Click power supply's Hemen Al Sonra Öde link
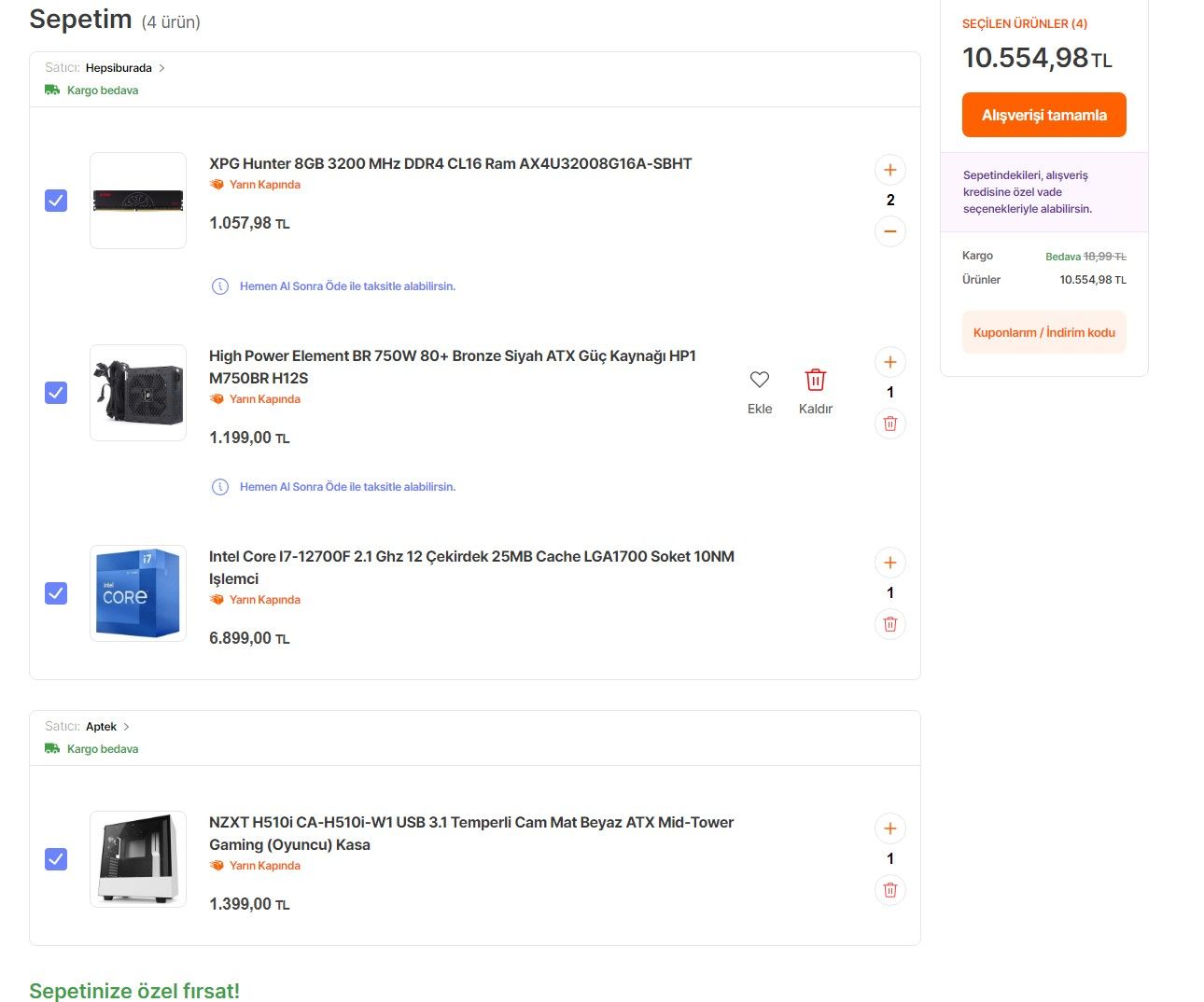Viewport: 1204px width, 1002px height. coord(347,487)
